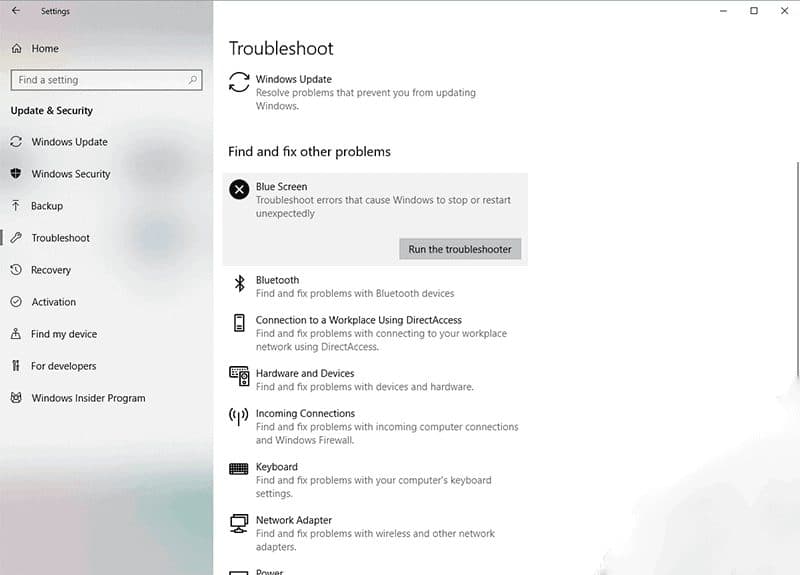This screenshot has height=575, width=800.
Task: Click the Incoming Connections antenna icon
Action: 239,416
